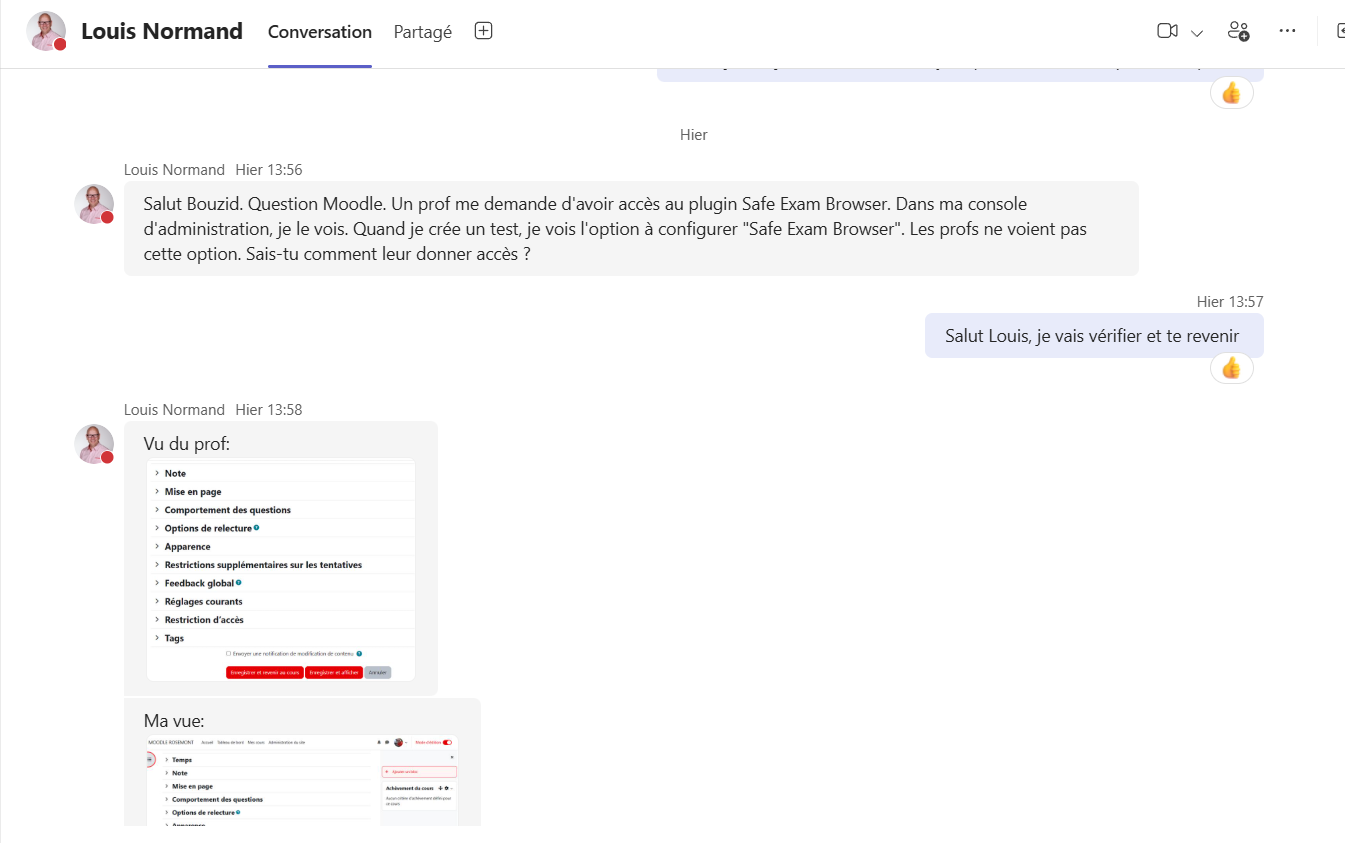Expand the "Tags" section chevron
This screenshot has width=1345, height=843.
pyautogui.click(x=157, y=638)
